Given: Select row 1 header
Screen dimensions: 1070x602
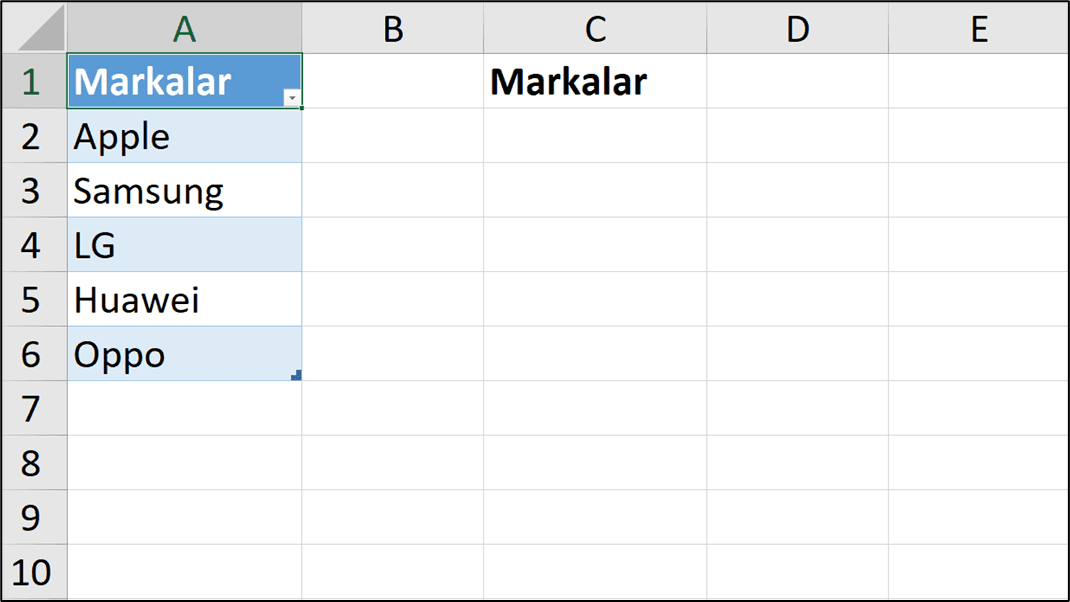Looking at the screenshot, I should pos(34,81).
